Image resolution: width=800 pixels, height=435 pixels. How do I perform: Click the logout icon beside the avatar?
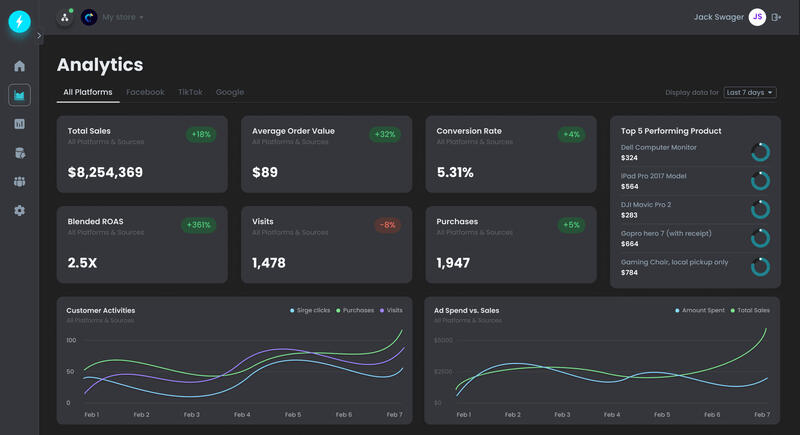tap(776, 17)
